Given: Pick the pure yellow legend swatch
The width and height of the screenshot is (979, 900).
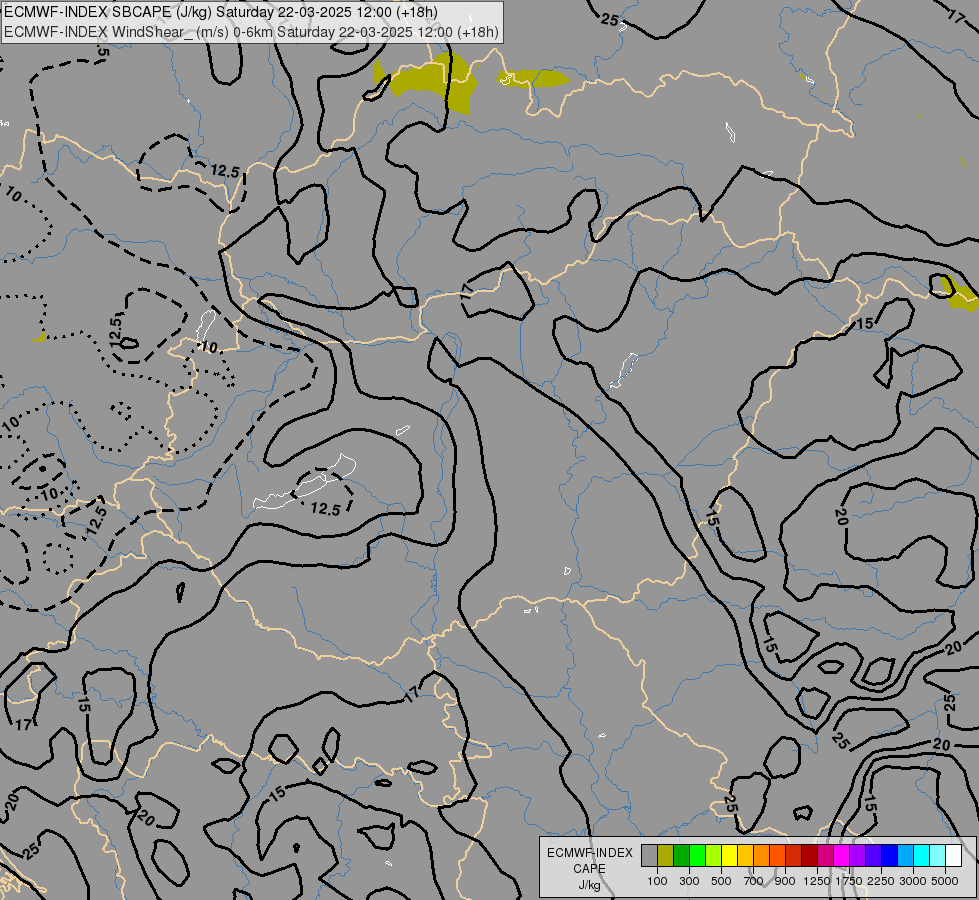Looking at the screenshot, I should [x=729, y=855].
